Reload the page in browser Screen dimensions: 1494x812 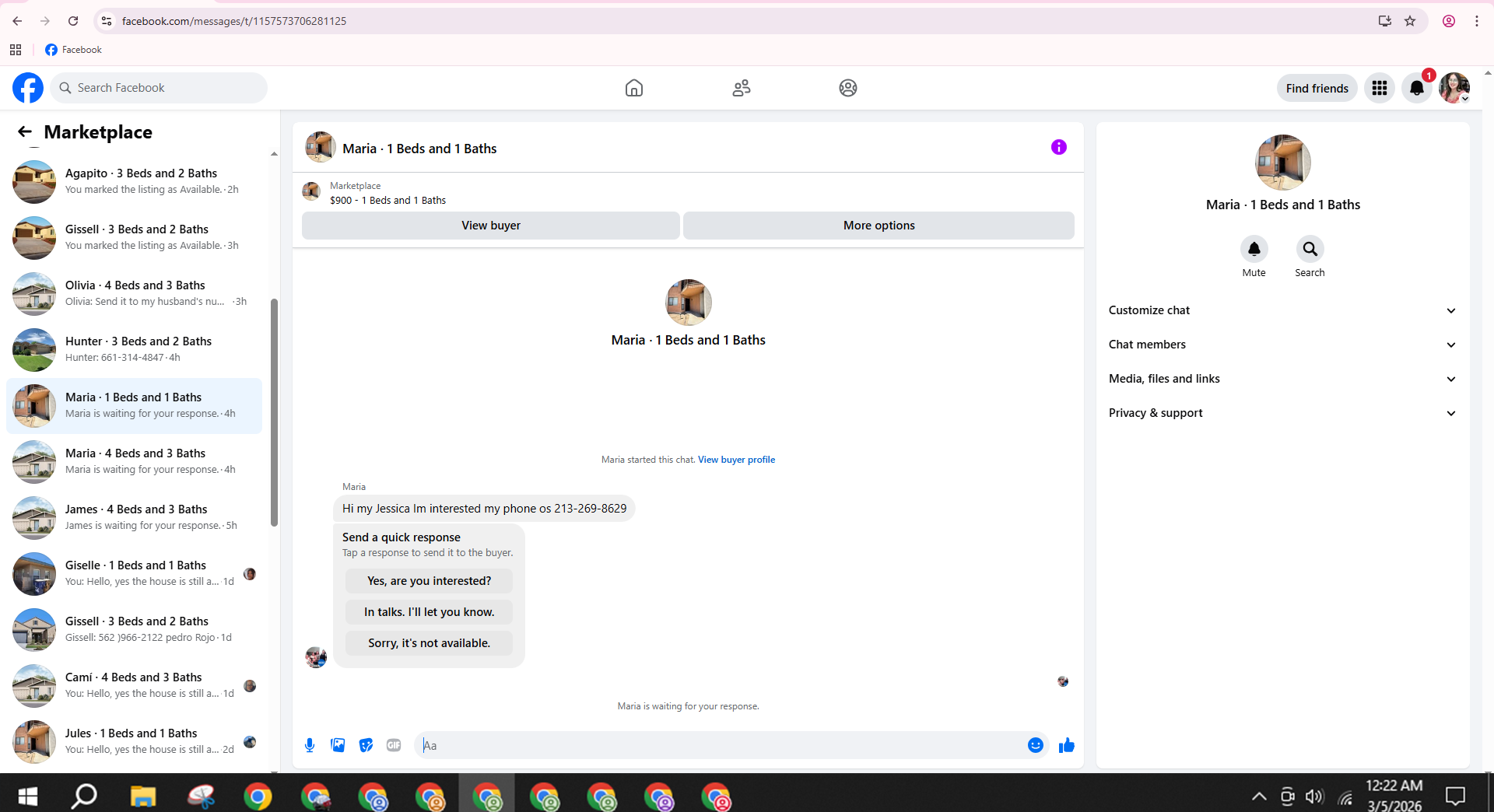point(73,21)
